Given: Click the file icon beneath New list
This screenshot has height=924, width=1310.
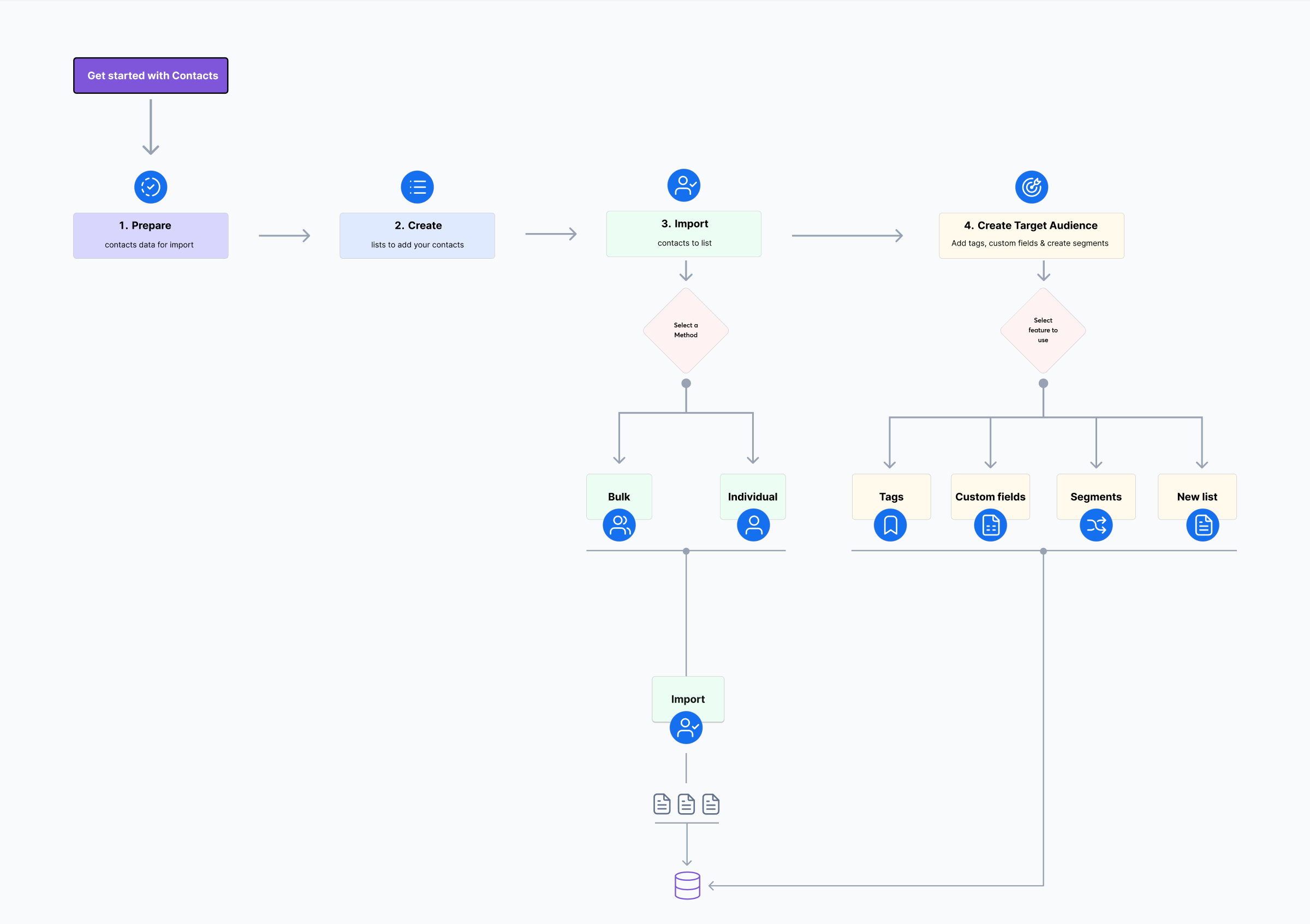Looking at the screenshot, I should click(1202, 524).
